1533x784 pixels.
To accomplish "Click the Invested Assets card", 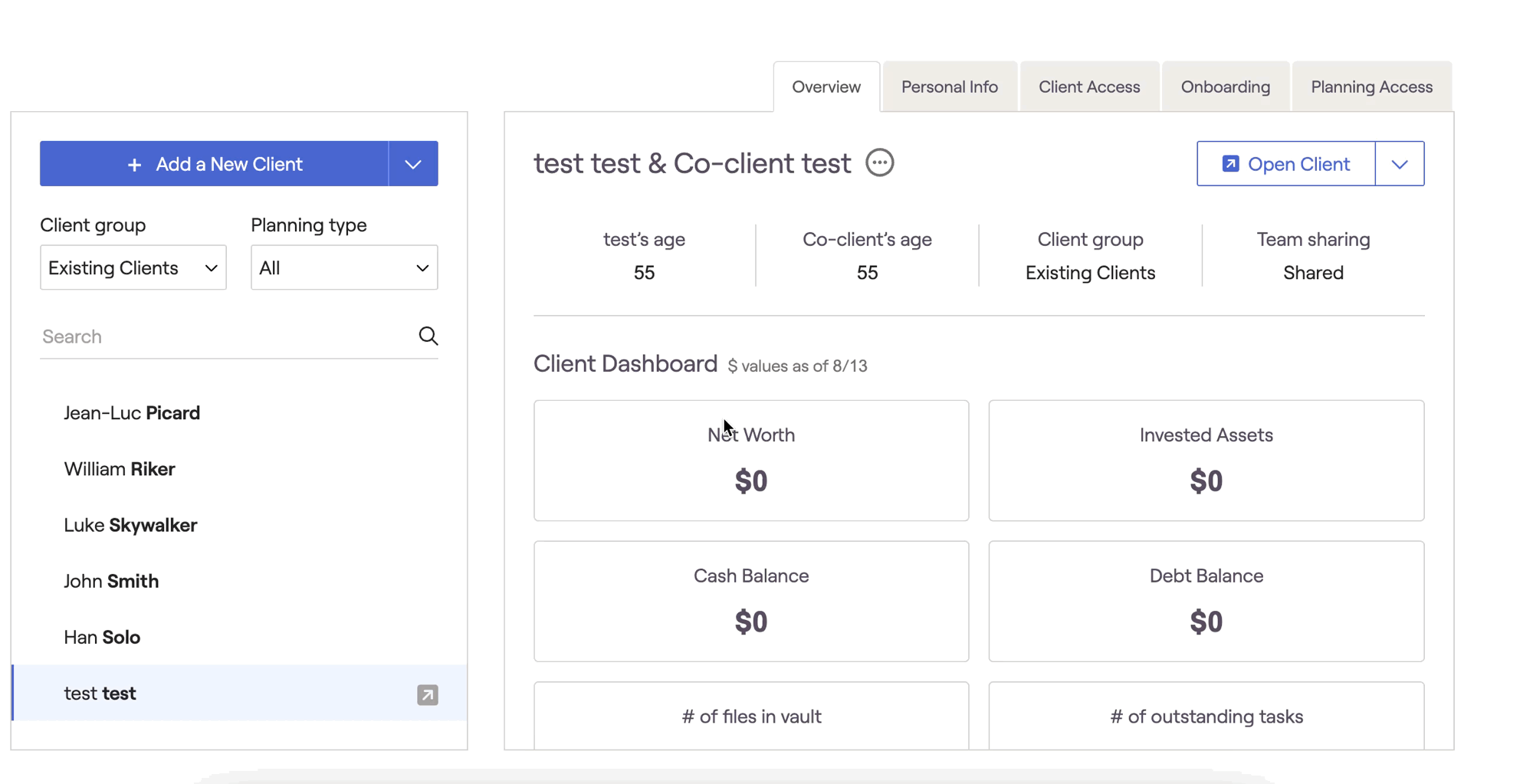I will click(x=1206, y=461).
